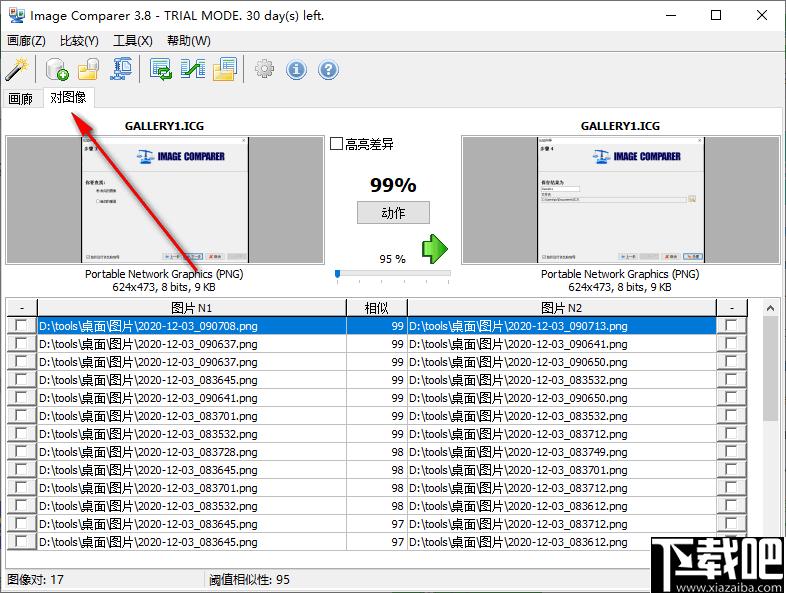
Task: Select the 对图像 tab
Action: (x=68, y=97)
